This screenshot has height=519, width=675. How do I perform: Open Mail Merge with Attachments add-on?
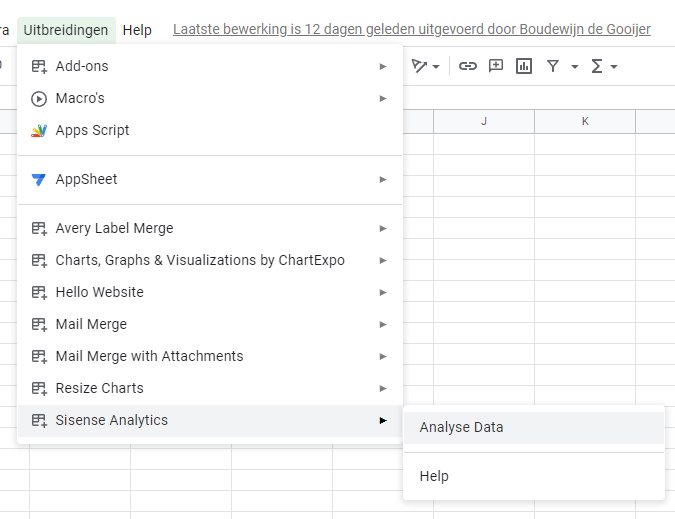click(210, 356)
